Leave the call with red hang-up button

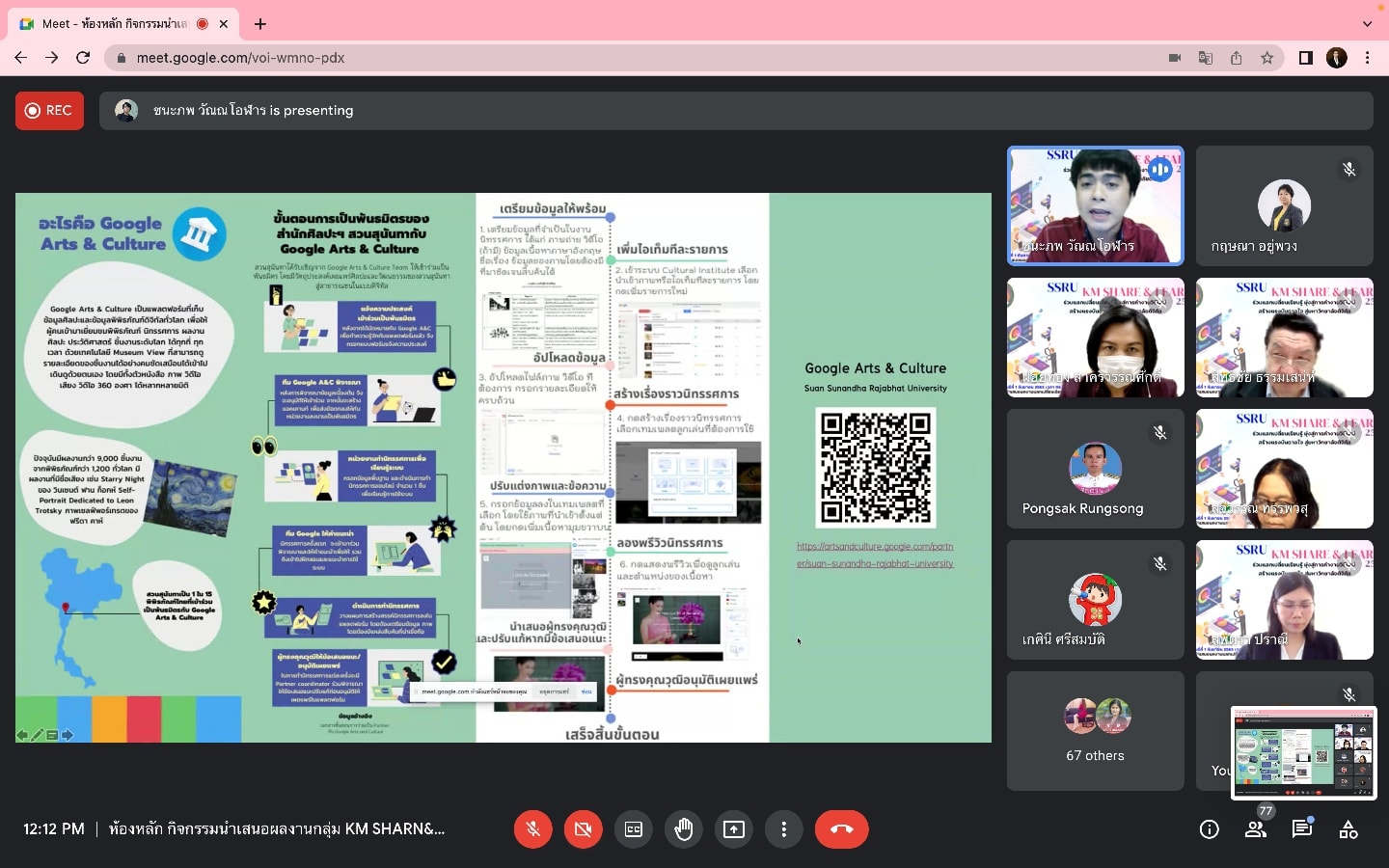[841, 829]
